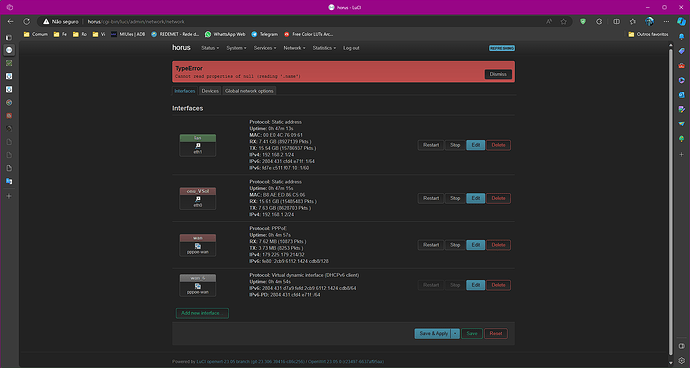Click the wan interface pppoe-wan icon

click(x=198, y=246)
